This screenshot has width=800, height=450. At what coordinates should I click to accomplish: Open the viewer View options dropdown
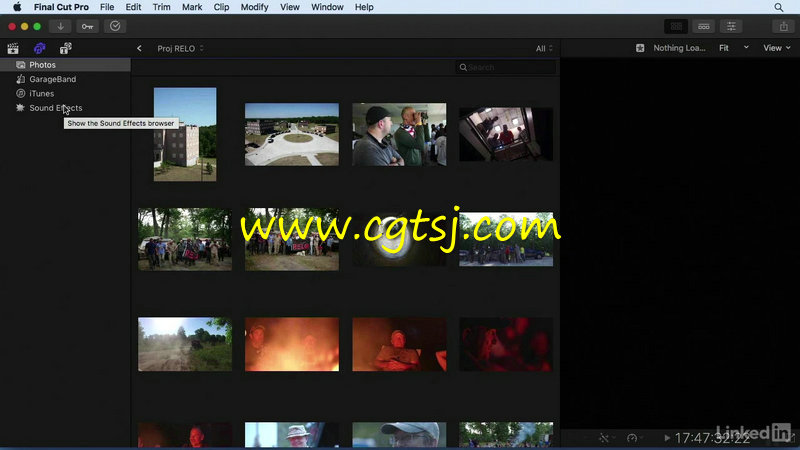[777, 48]
